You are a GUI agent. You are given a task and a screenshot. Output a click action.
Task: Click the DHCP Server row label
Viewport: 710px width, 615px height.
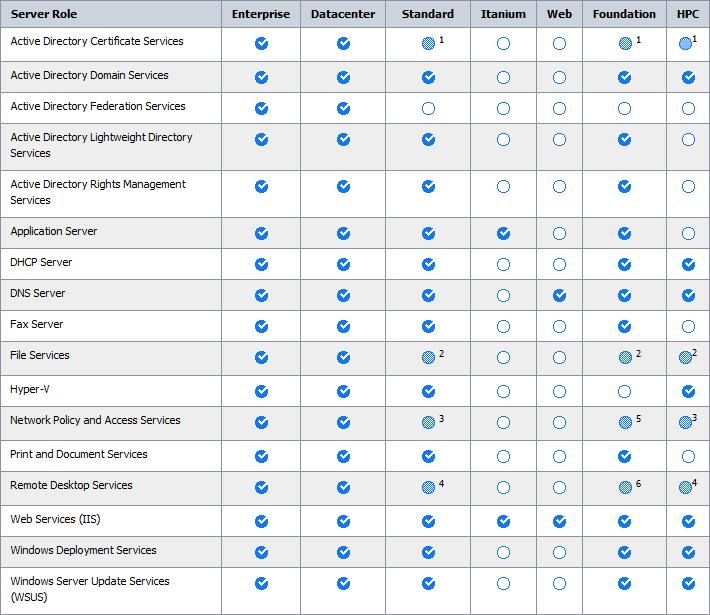[41, 262]
